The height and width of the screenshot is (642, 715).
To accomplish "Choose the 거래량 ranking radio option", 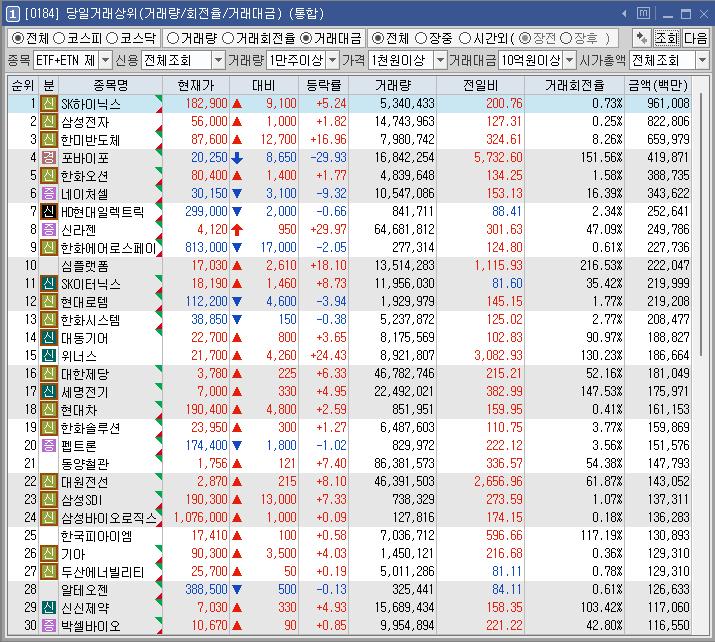I will coord(173,38).
